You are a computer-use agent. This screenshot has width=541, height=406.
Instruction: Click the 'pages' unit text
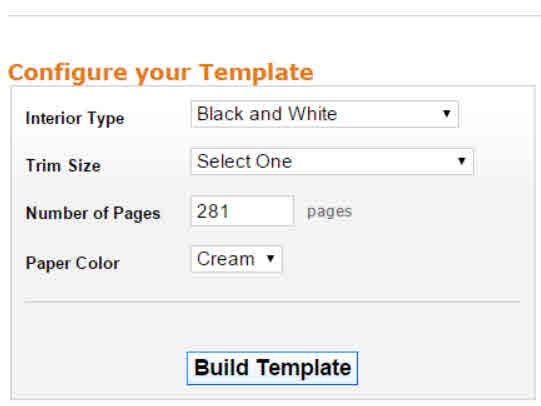pyautogui.click(x=329, y=211)
